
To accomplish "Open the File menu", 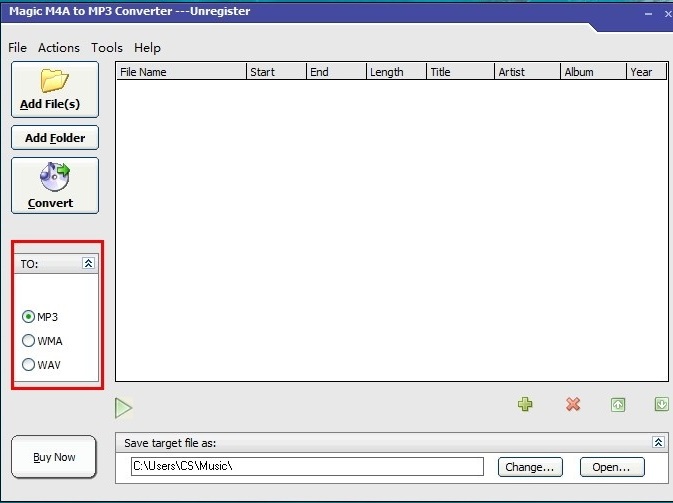I will point(18,48).
